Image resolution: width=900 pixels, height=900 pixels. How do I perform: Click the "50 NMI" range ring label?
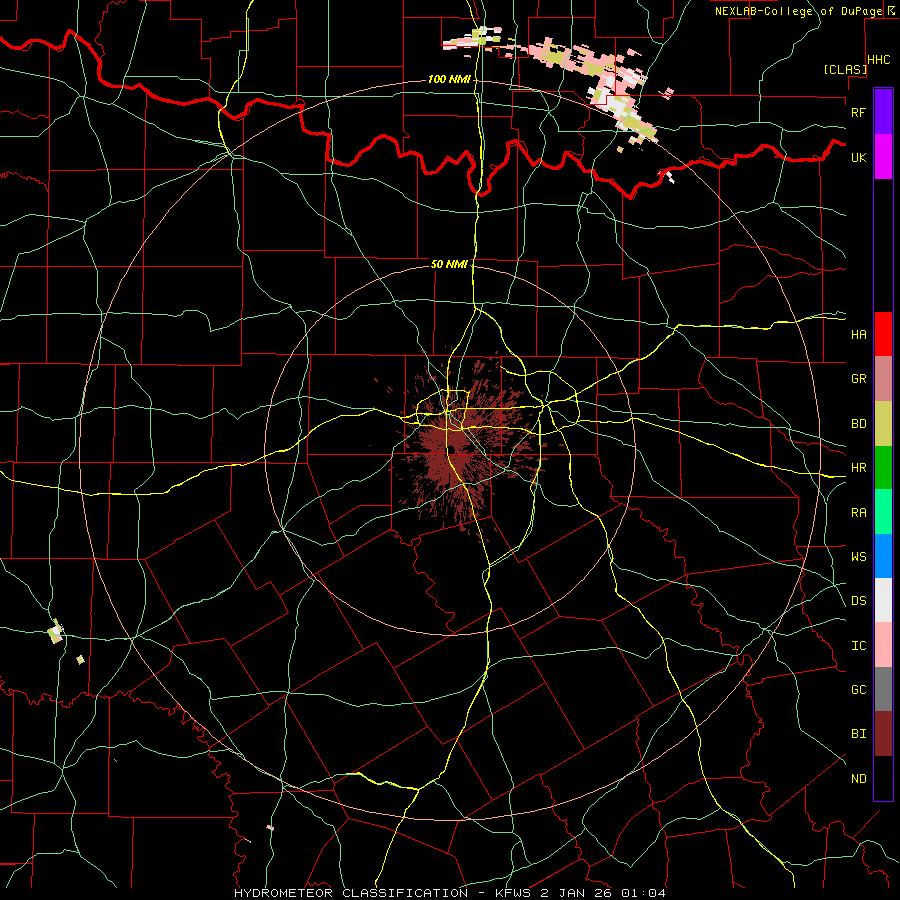(x=449, y=264)
